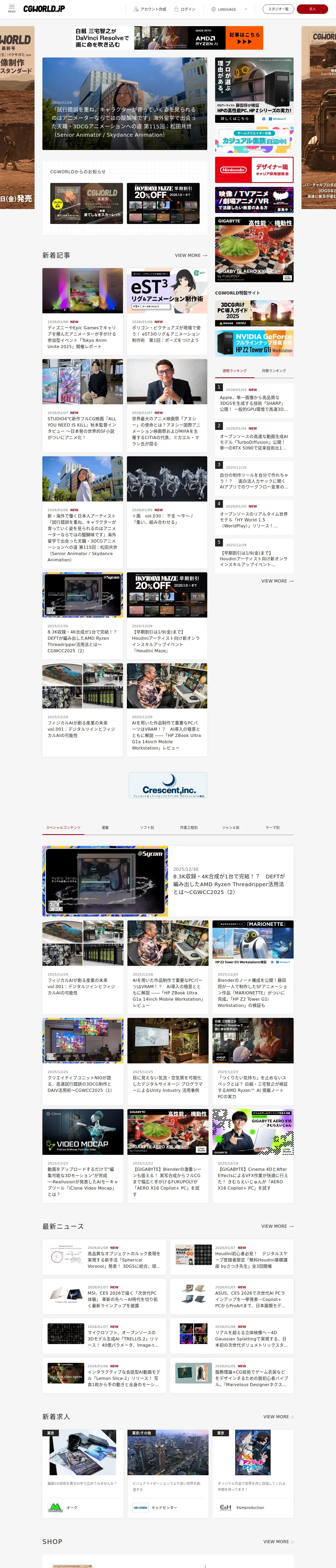Open the eST3 rig & animation article thumbnail
Image resolution: width=336 pixels, height=1568 pixels.
tap(167, 291)
